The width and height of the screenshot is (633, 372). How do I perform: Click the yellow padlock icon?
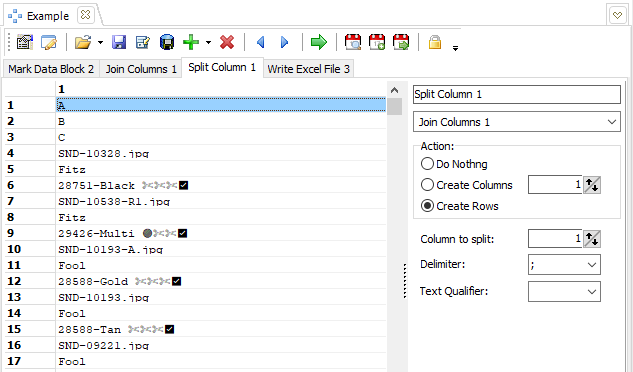435,42
